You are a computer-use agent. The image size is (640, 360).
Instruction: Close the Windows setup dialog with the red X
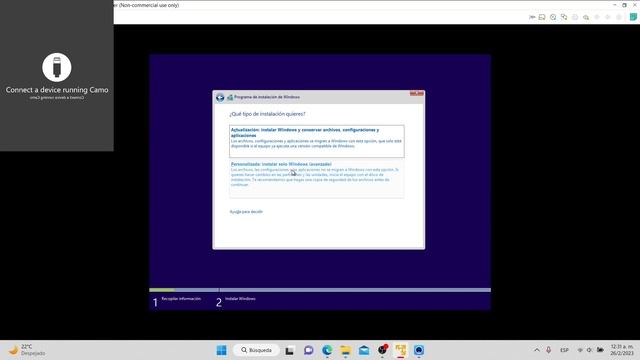tap(417, 93)
